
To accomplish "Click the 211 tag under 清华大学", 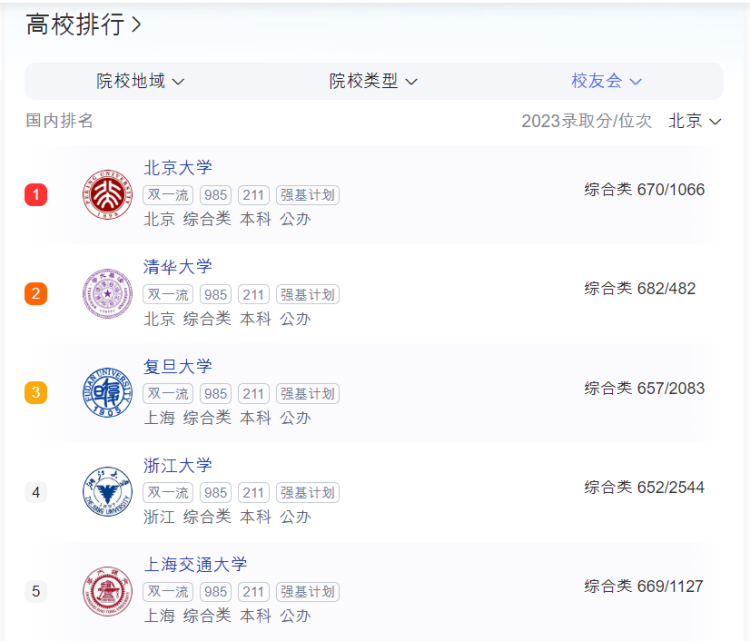I will 254,294.
